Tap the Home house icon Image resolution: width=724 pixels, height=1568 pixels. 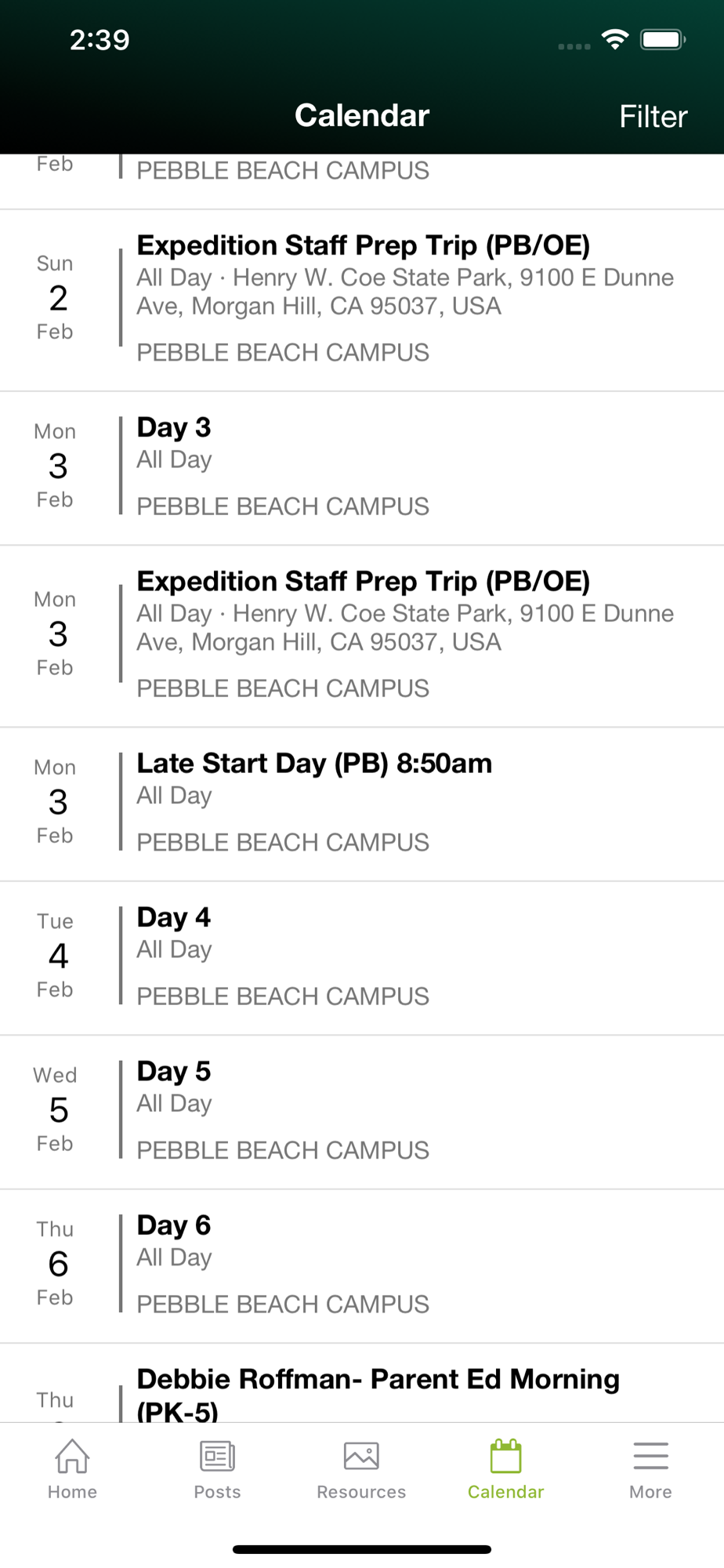point(72,1457)
